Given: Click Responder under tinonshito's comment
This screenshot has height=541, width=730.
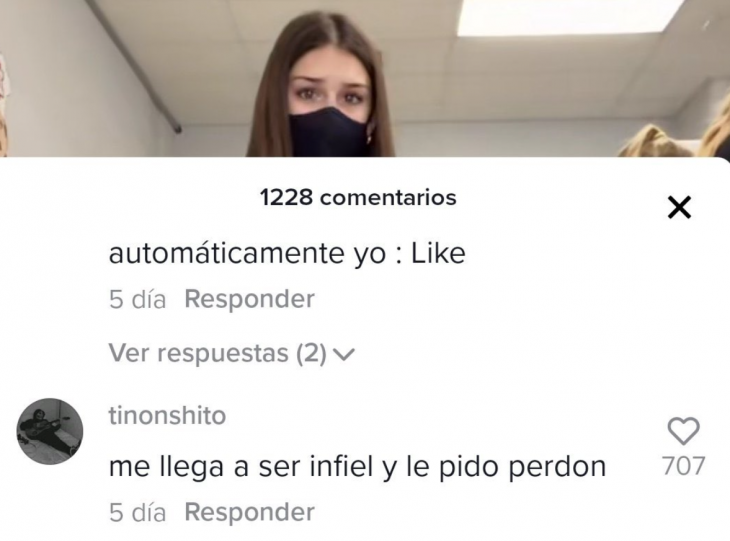Looking at the screenshot, I should (x=250, y=512).
